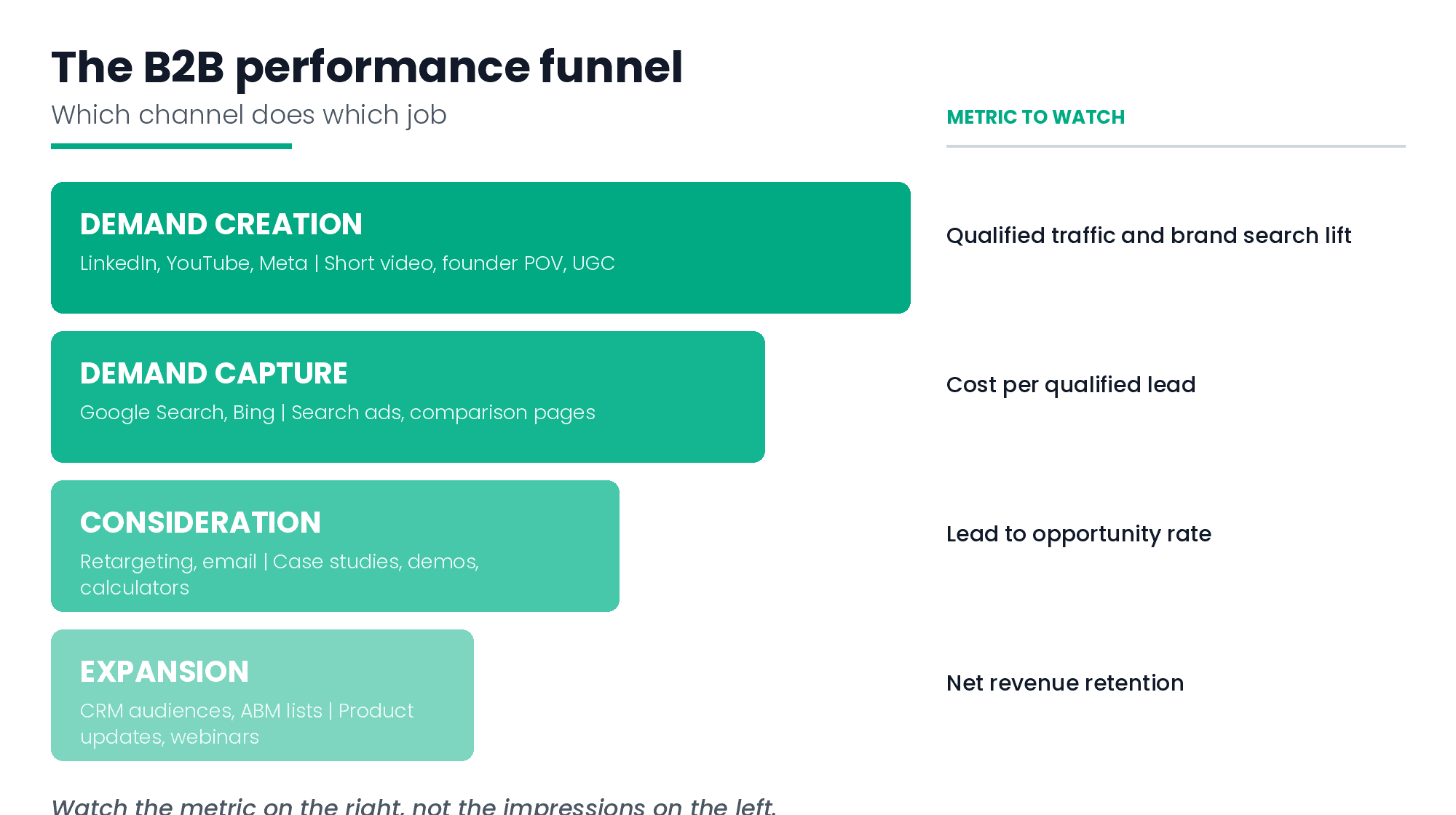This screenshot has width=1456, height=815.
Task: Select the gray divider line under Metric to Watch
Action: tap(1176, 146)
